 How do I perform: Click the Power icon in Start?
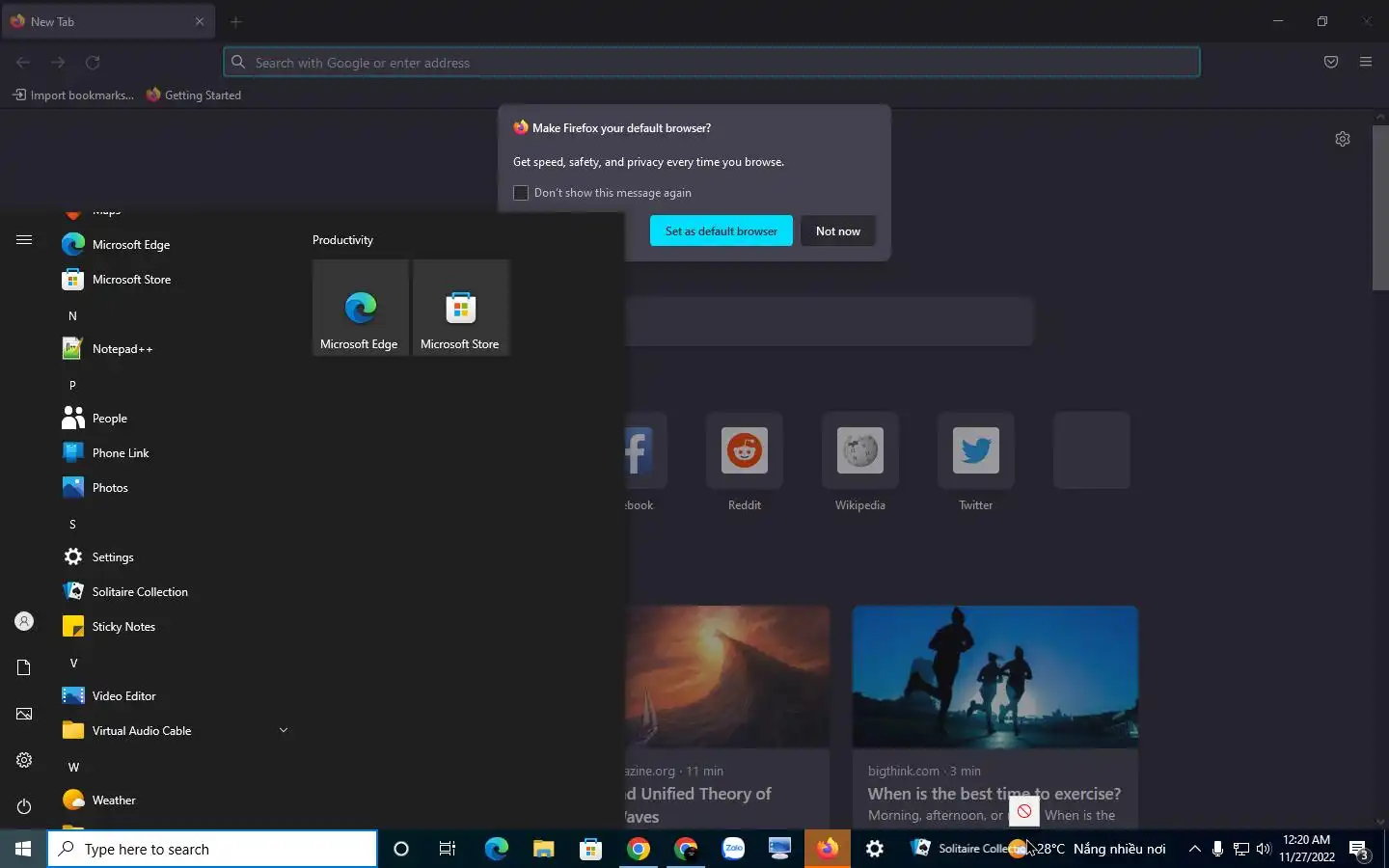(x=24, y=806)
